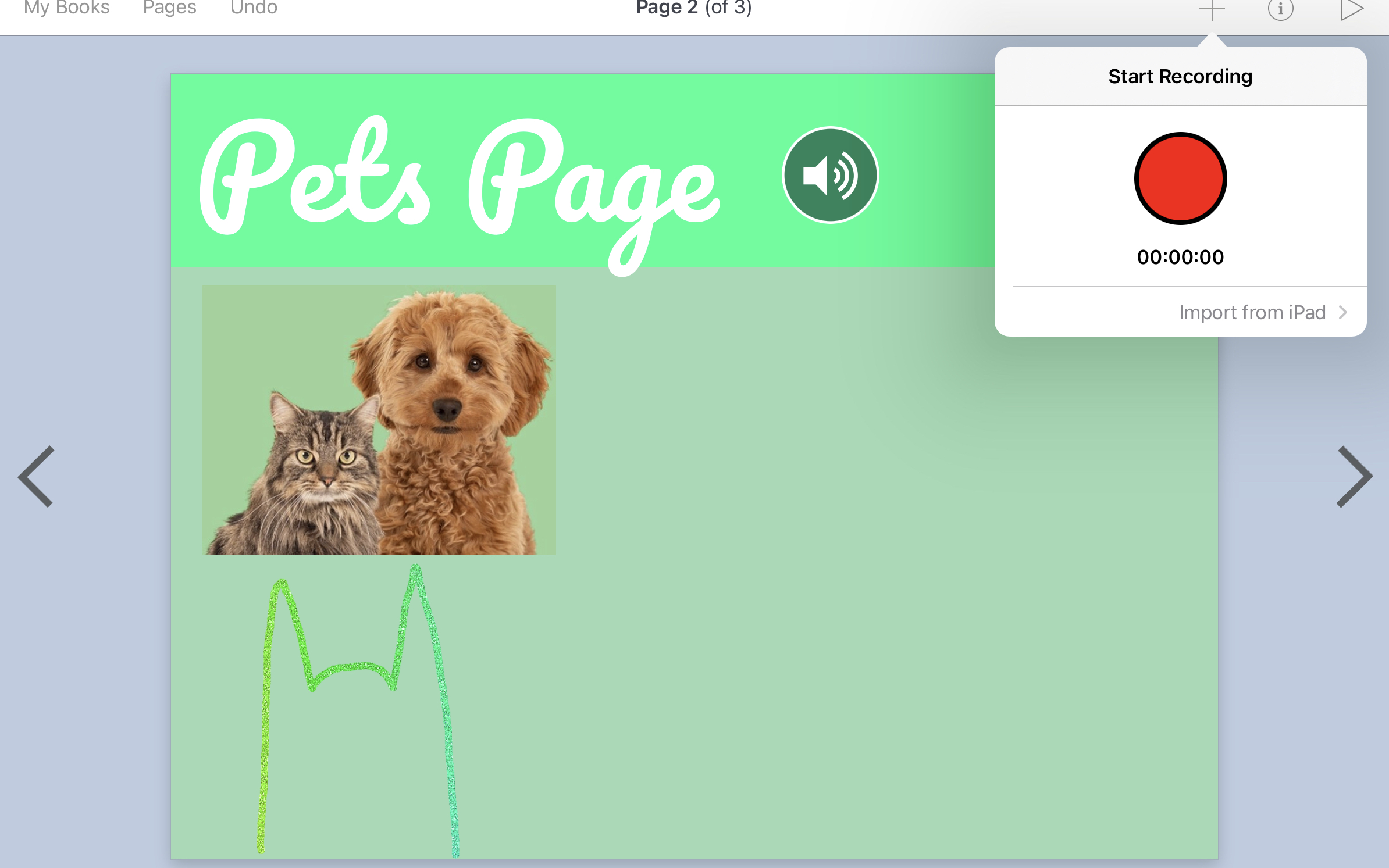The height and width of the screenshot is (868, 1389).
Task: Expand the Import from iPad chevron
Action: [1343, 313]
